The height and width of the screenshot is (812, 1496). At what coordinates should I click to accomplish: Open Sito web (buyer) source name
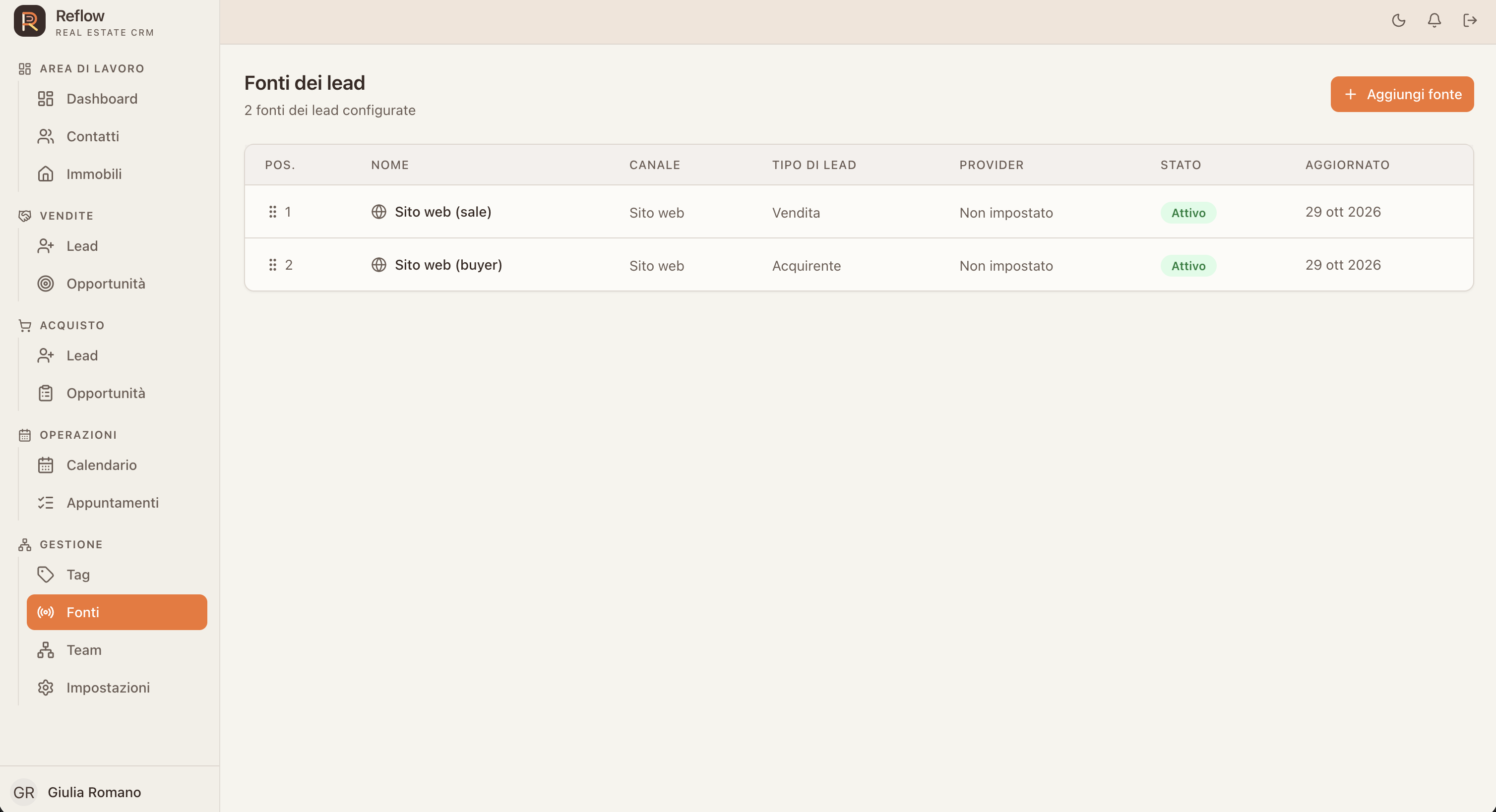pyautogui.click(x=448, y=265)
